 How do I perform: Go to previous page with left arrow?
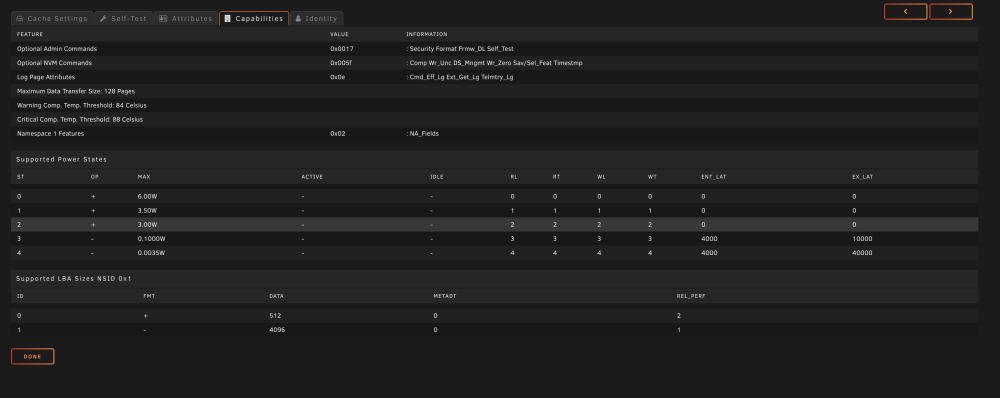click(x=906, y=11)
